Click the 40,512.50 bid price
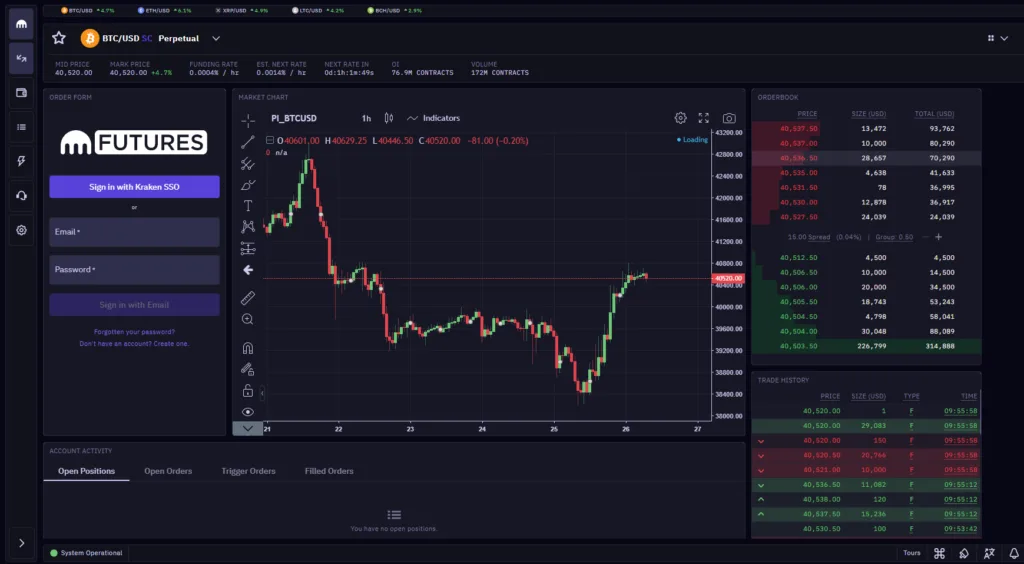 coord(799,257)
